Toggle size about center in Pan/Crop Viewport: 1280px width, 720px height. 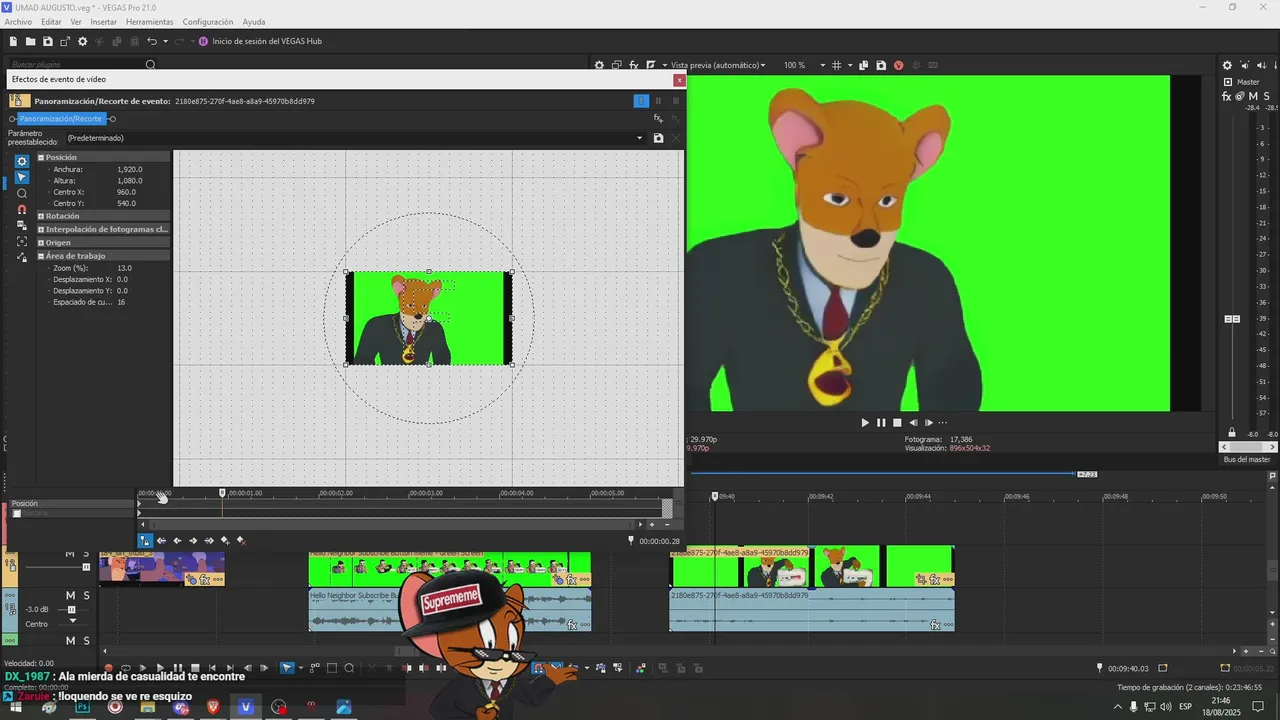tap(22, 242)
